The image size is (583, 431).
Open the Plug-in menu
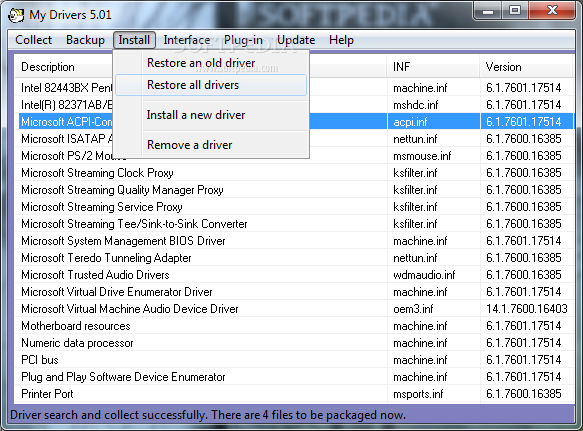click(x=243, y=40)
